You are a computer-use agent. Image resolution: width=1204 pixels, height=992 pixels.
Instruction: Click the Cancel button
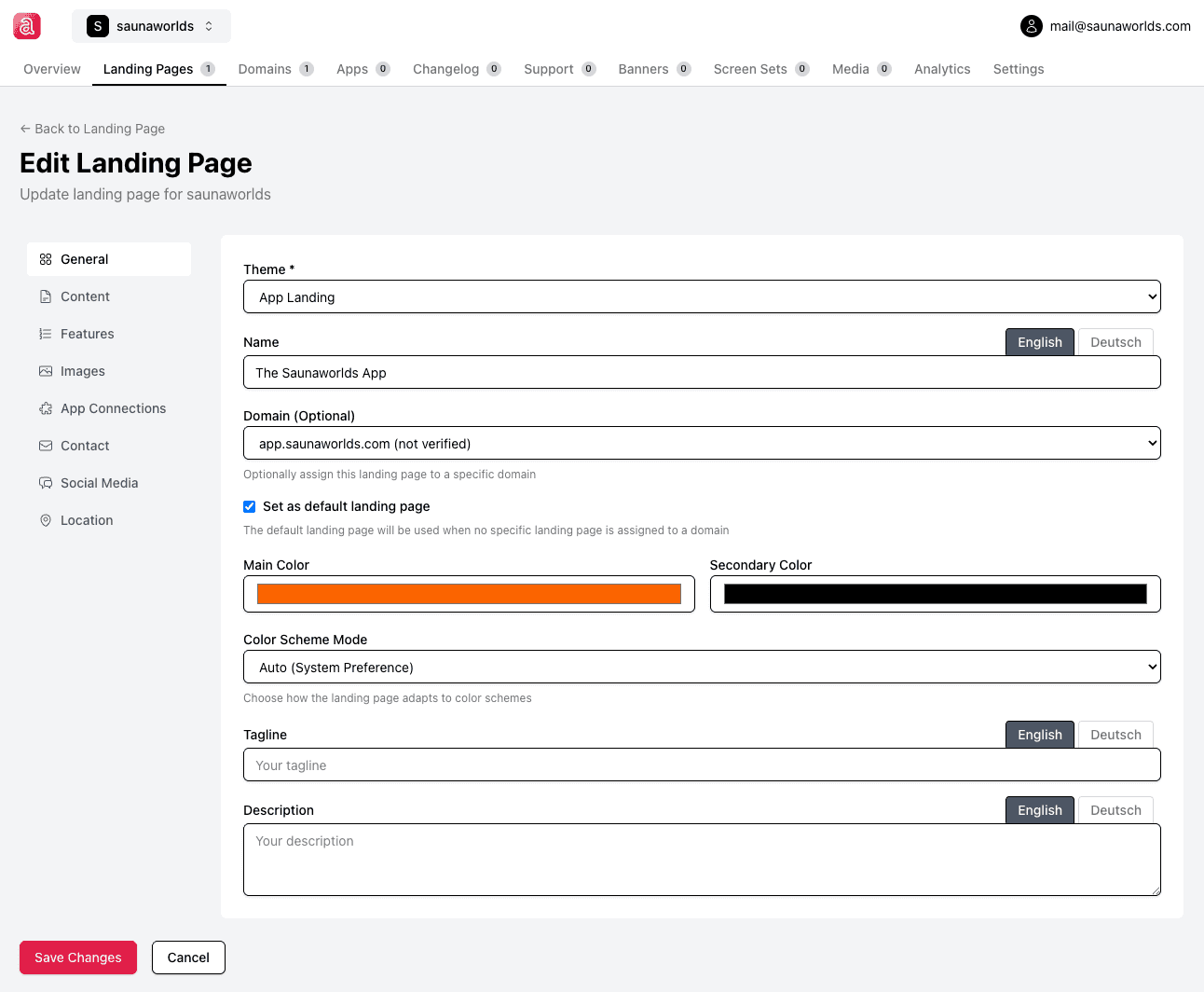point(188,958)
